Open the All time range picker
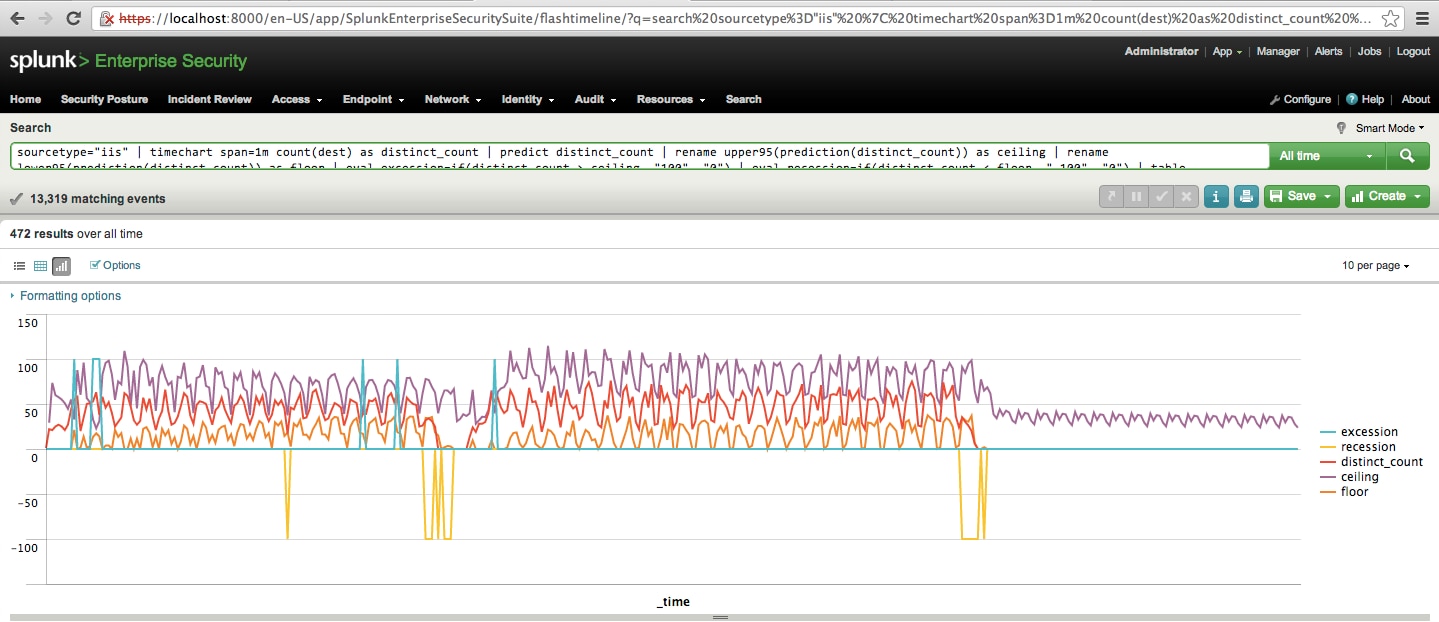Image resolution: width=1439 pixels, height=622 pixels. tap(1327, 156)
